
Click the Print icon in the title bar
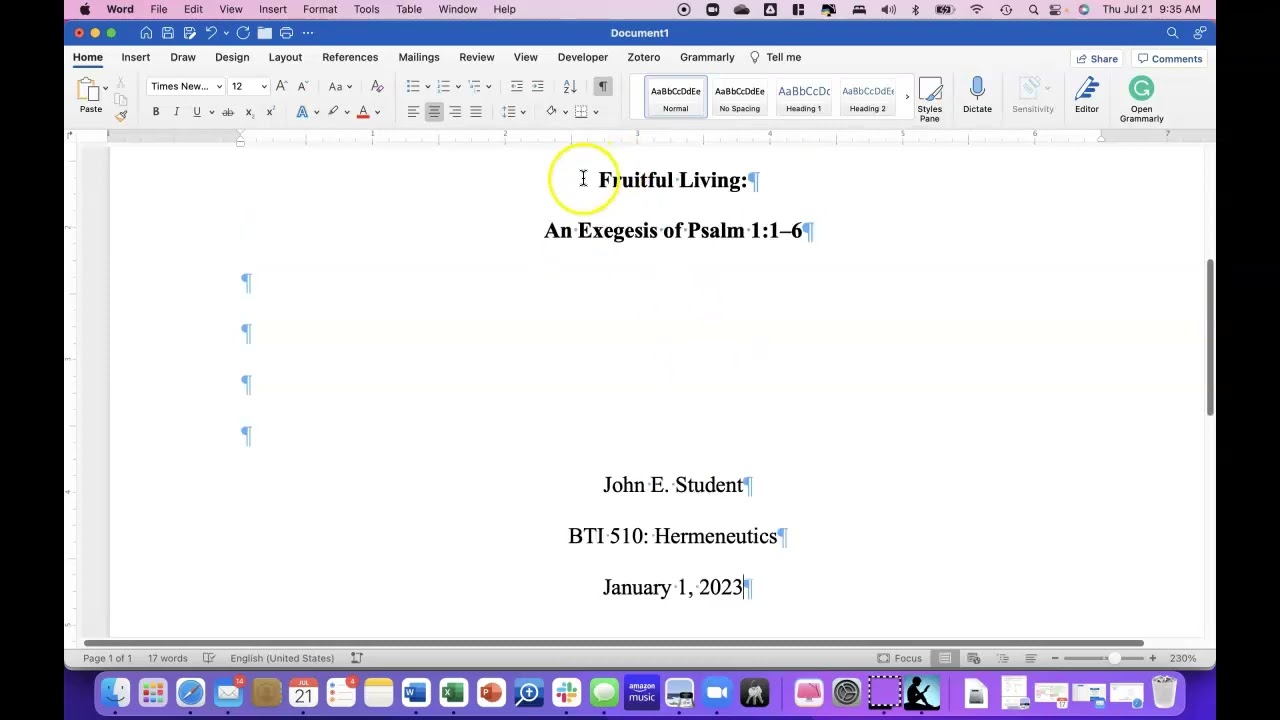tap(286, 33)
